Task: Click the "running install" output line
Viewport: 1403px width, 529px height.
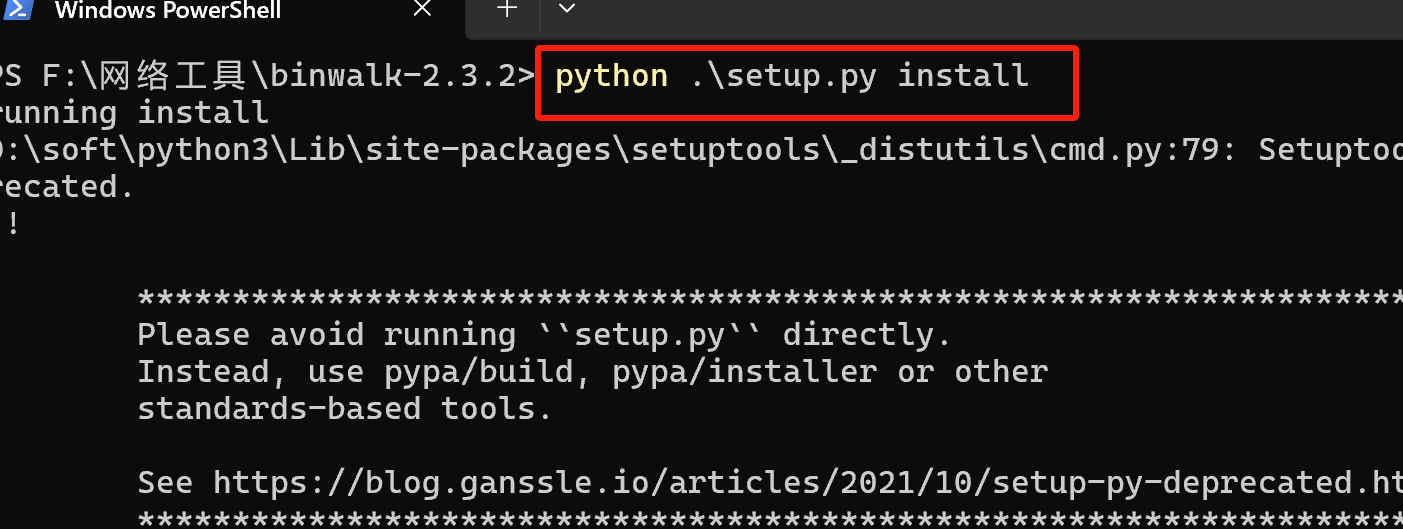Action: point(134,113)
